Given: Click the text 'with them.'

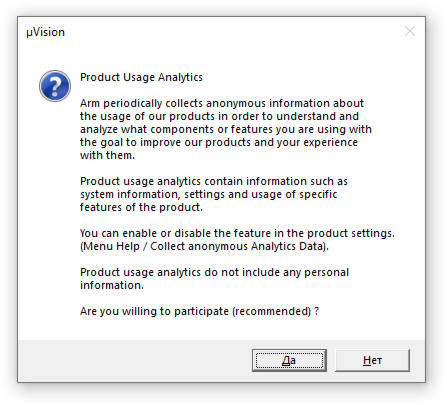Looking at the screenshot, I should pos(107,155).
